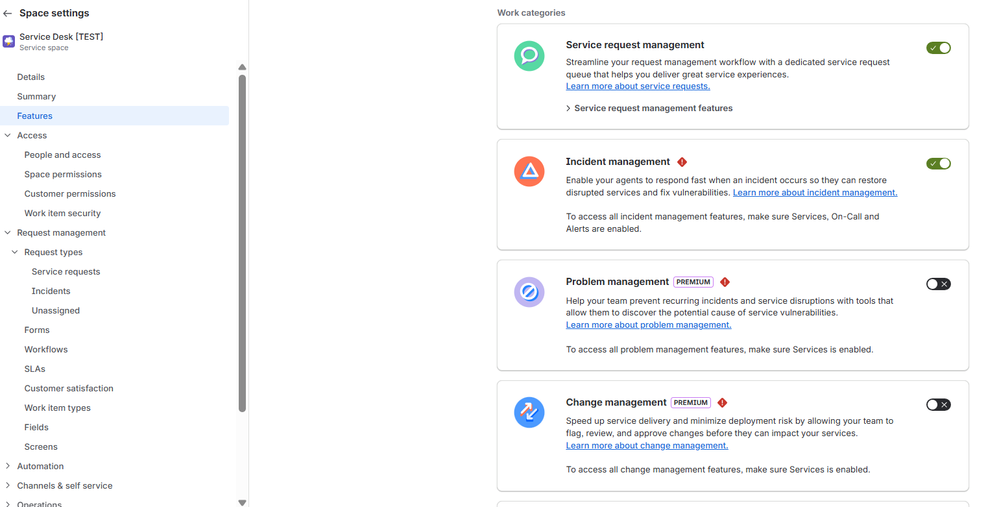Click the Incident management triangle icon
Image resolution: width=999 pixels, height=507 pixels.
(529, 171)
